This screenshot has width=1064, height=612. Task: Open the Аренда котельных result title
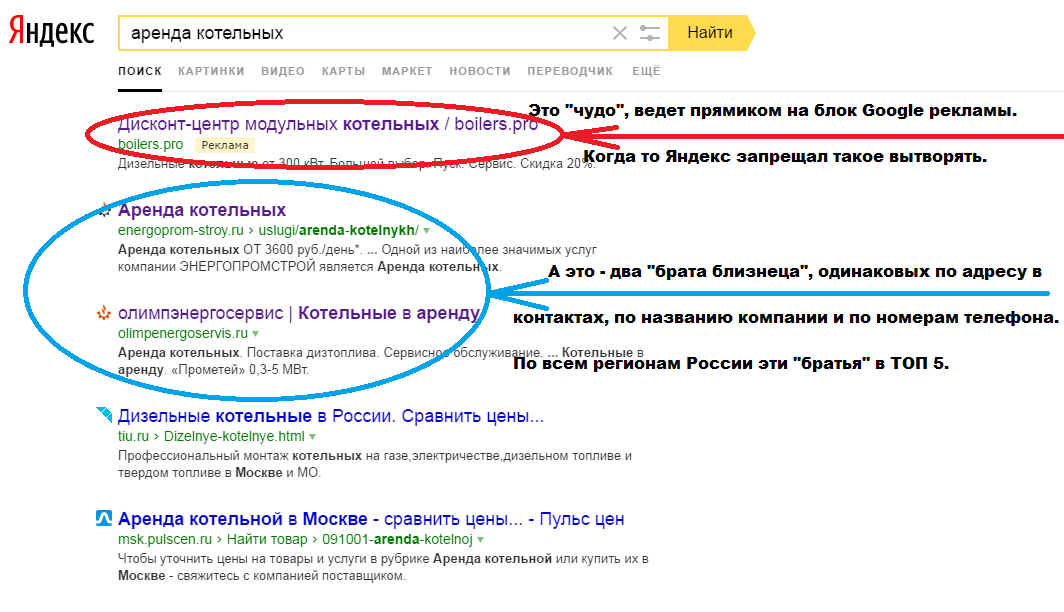(x=202, y=210)
